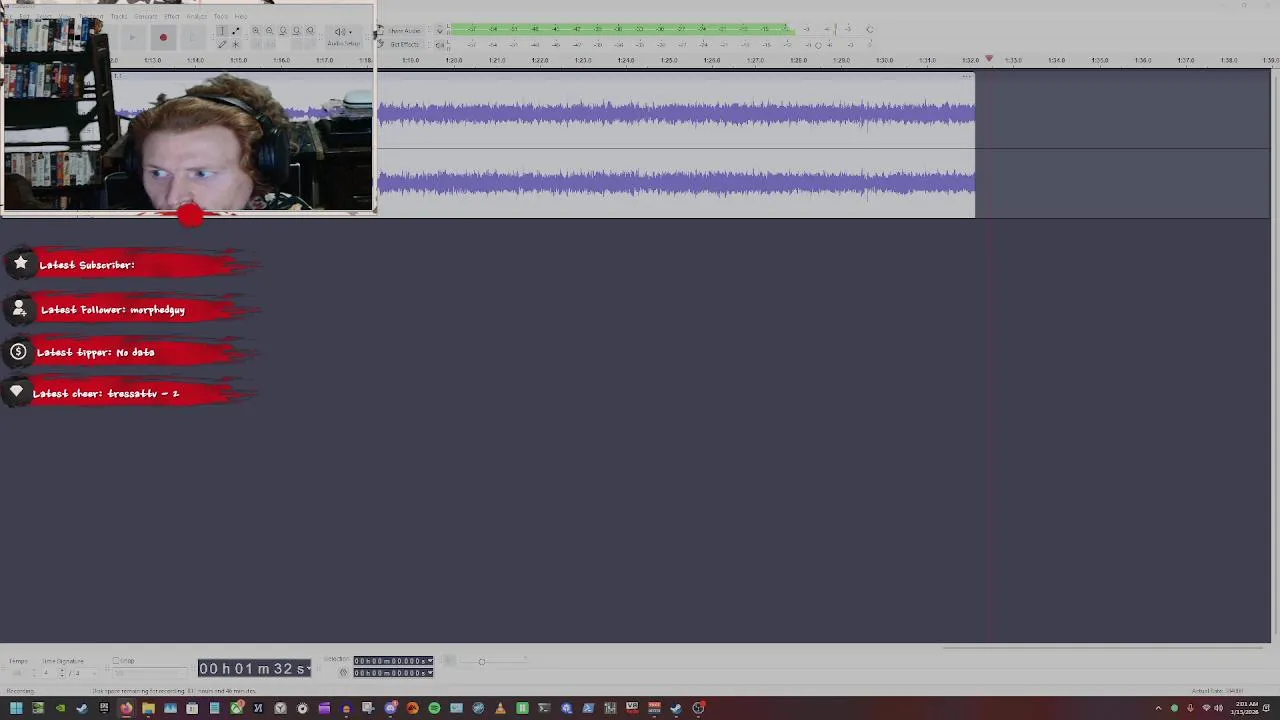The image size is (1280, 720).
Task: Click the horizontal scrollbar under the tracks
Action: (1105, 647)
